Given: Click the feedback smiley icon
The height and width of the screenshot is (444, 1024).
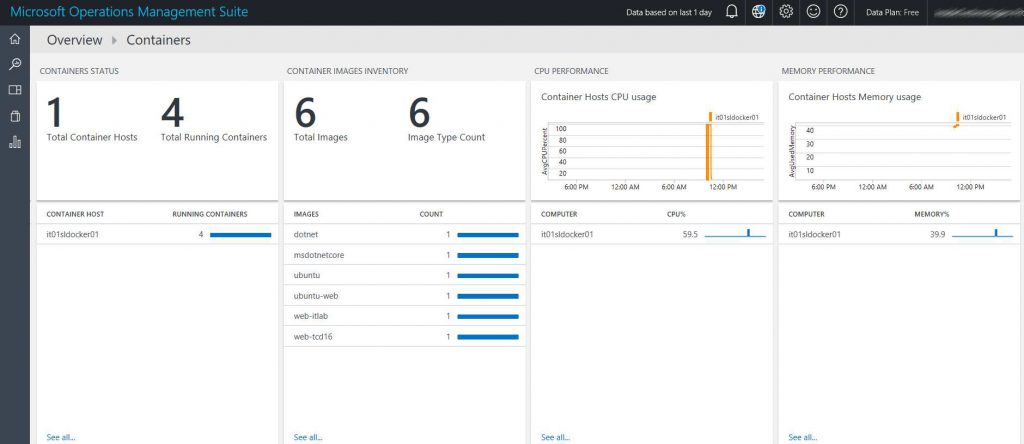Looking at the screenshot, I should click(813, 12).
